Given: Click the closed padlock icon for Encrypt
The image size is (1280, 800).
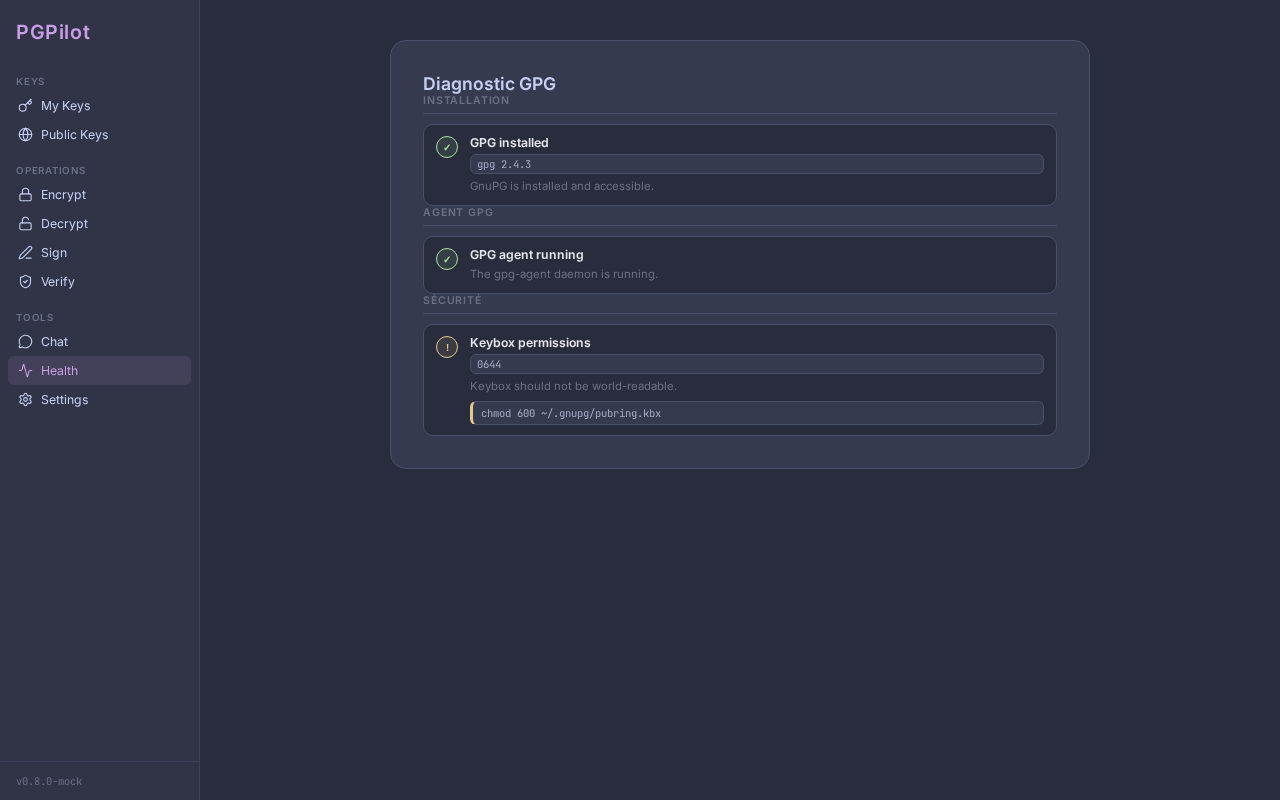Looking at the screenshot, I should [25, 195].
